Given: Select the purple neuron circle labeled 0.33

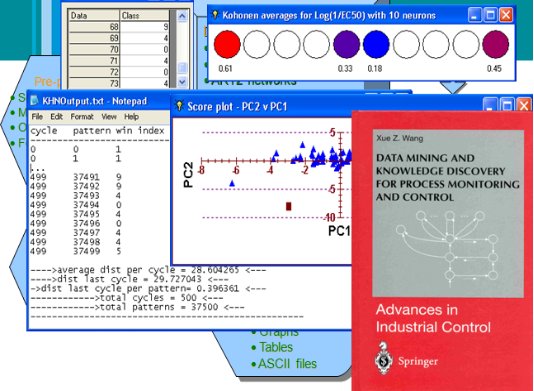Looking at the screenshot, I should [346, 44].
